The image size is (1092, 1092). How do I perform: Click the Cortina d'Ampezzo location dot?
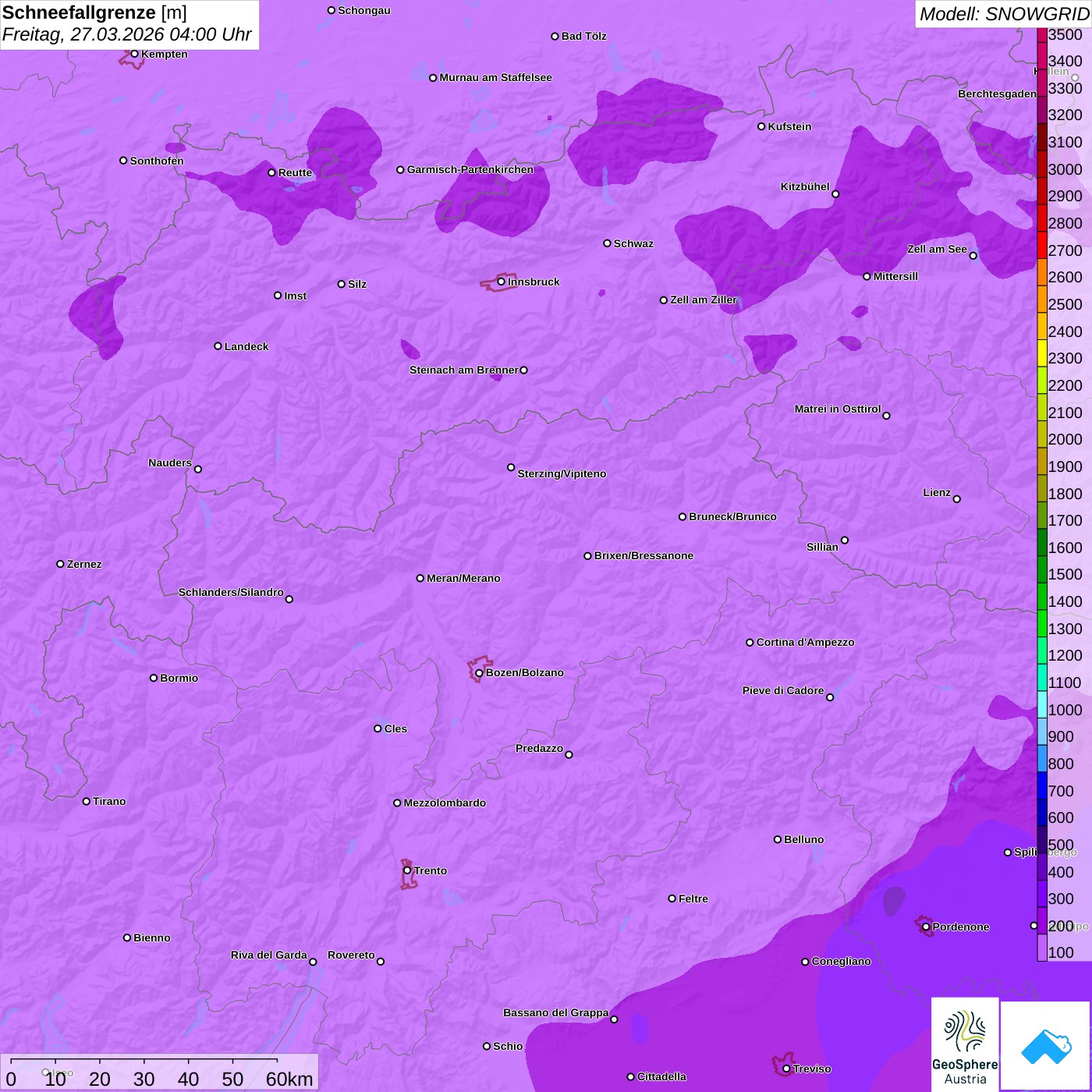[750, 643]
